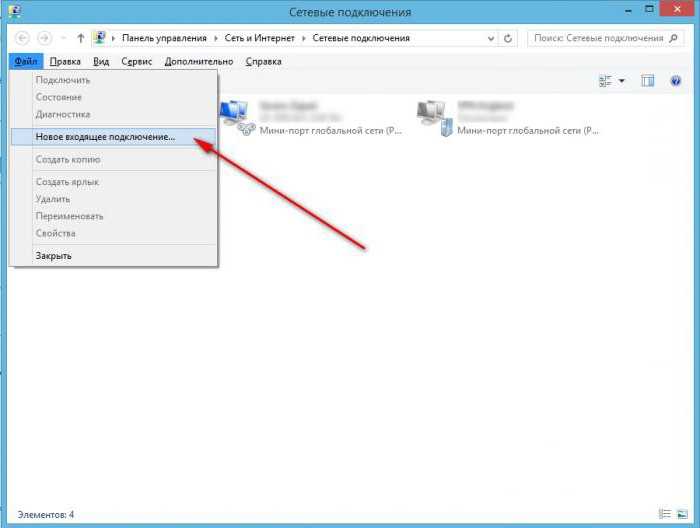Expand address bar history dropdown
Screen dimensions: 700x528
(491, 38)
